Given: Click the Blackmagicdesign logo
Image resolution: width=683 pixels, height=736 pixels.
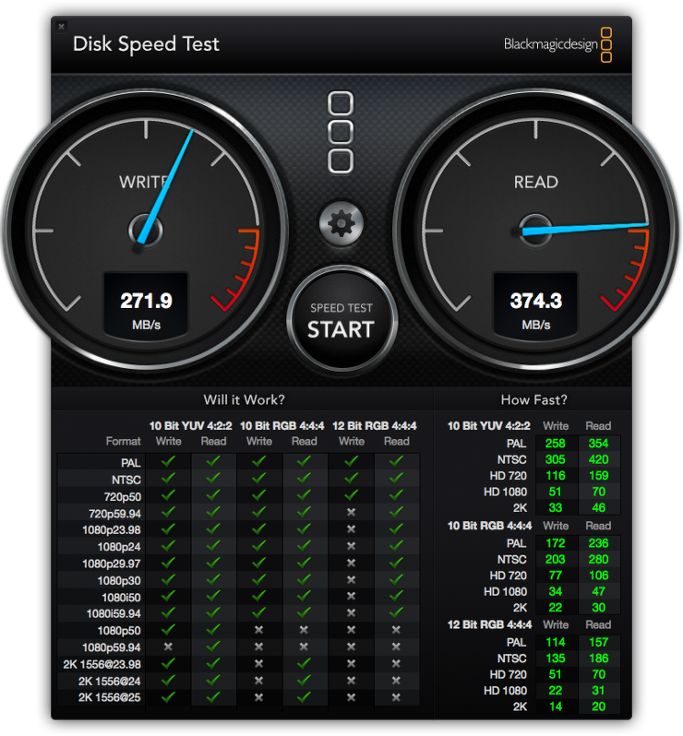Looking at the screenshot, I should click(558, 45).
